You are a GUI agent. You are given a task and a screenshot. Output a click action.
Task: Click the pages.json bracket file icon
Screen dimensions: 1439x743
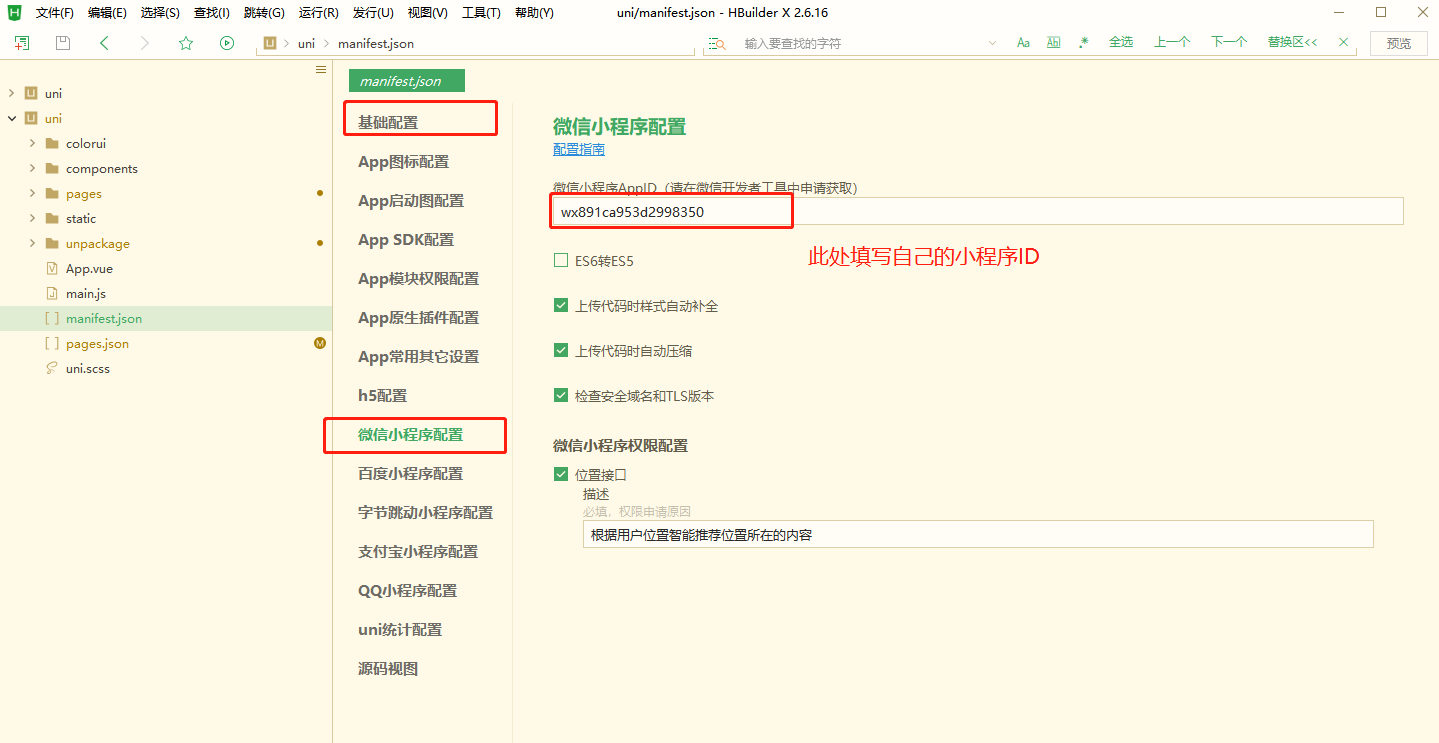pos(52,343)
